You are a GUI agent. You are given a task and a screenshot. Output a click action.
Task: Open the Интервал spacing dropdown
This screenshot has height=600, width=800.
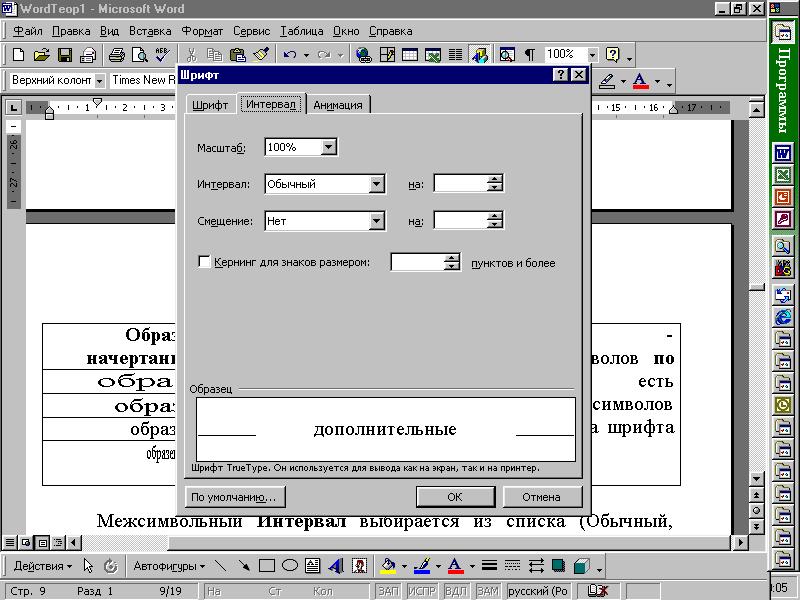point(377,184)
